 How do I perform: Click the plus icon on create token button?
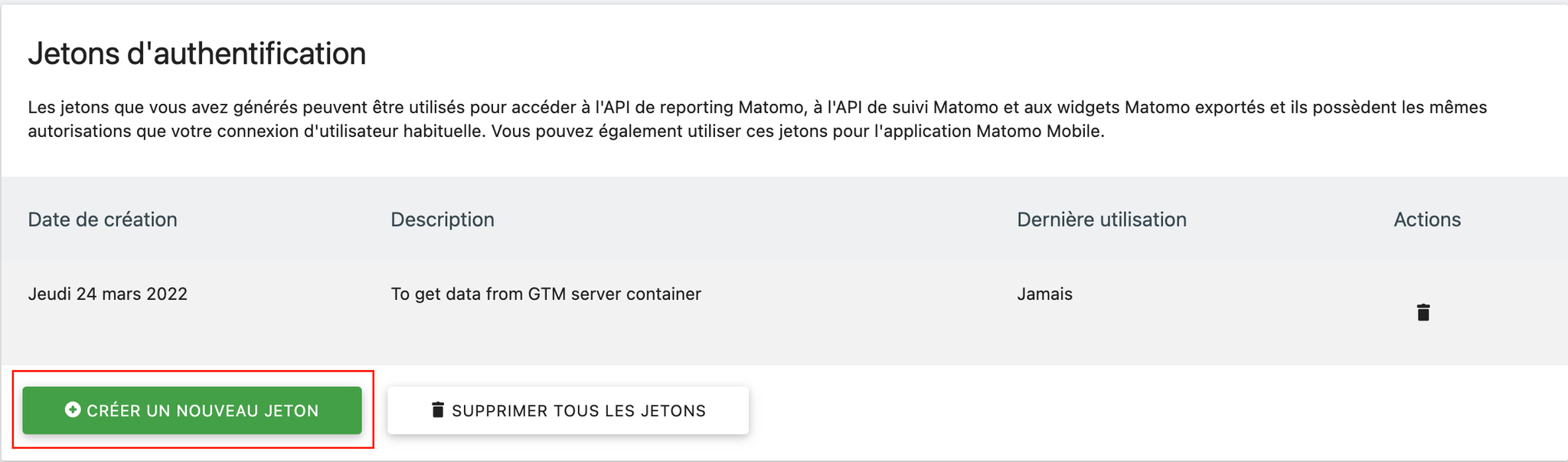(x=73, y=410)
